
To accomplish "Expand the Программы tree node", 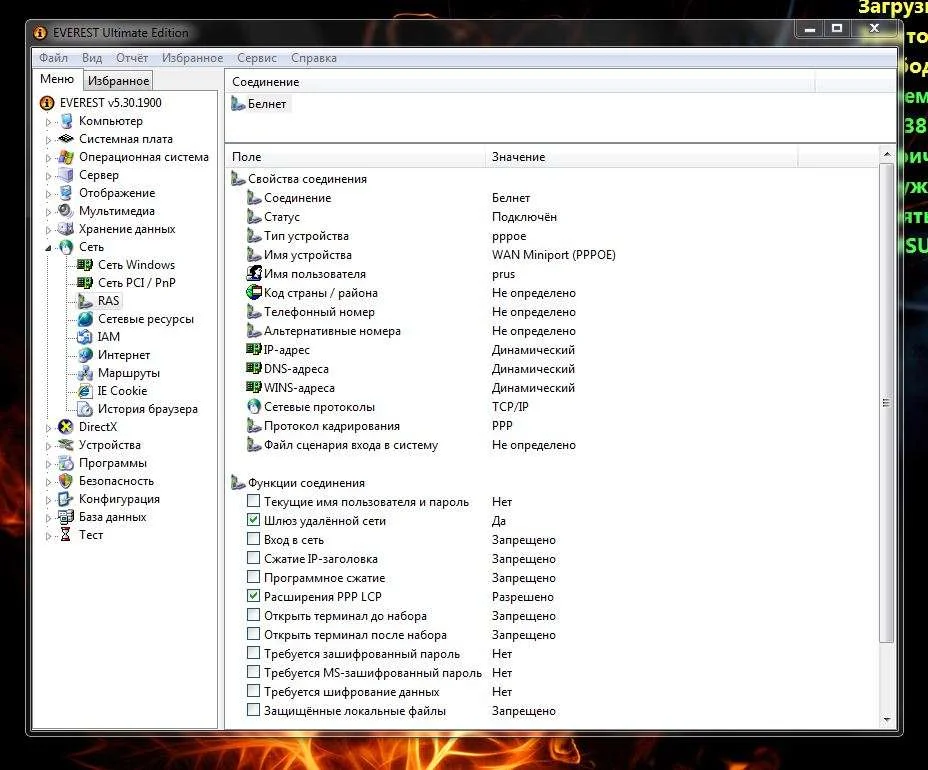I will (47, 463).
